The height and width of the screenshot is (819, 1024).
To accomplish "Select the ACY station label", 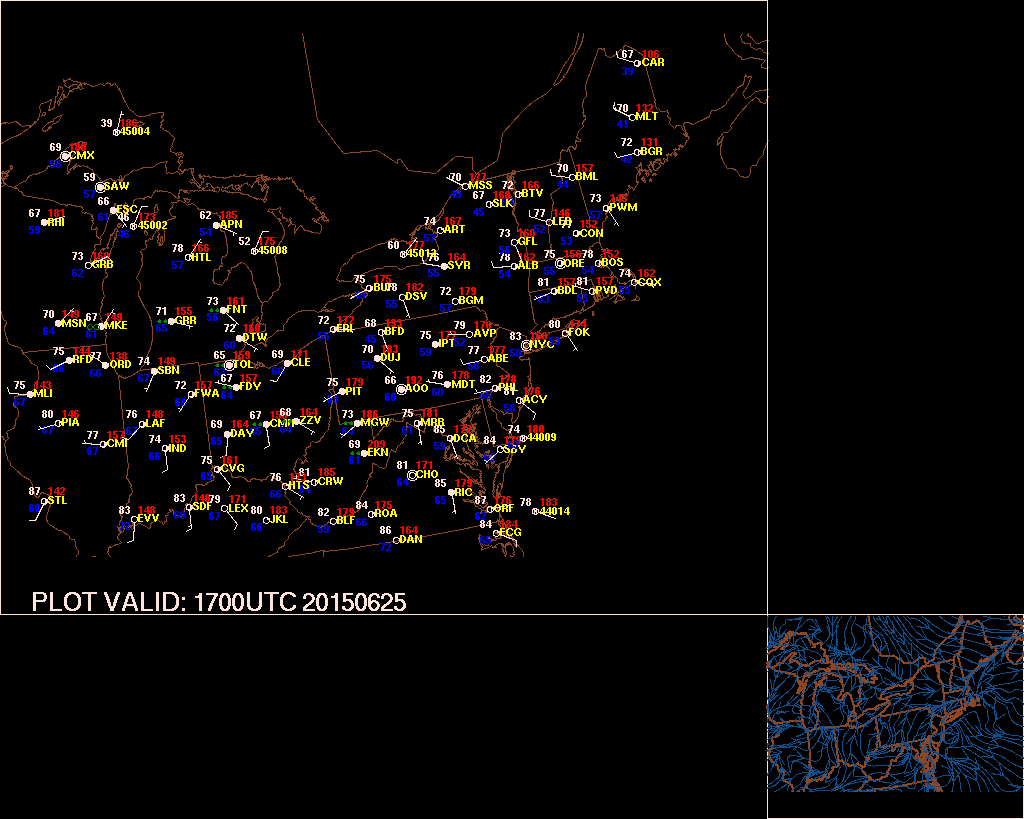I will 535,400.
